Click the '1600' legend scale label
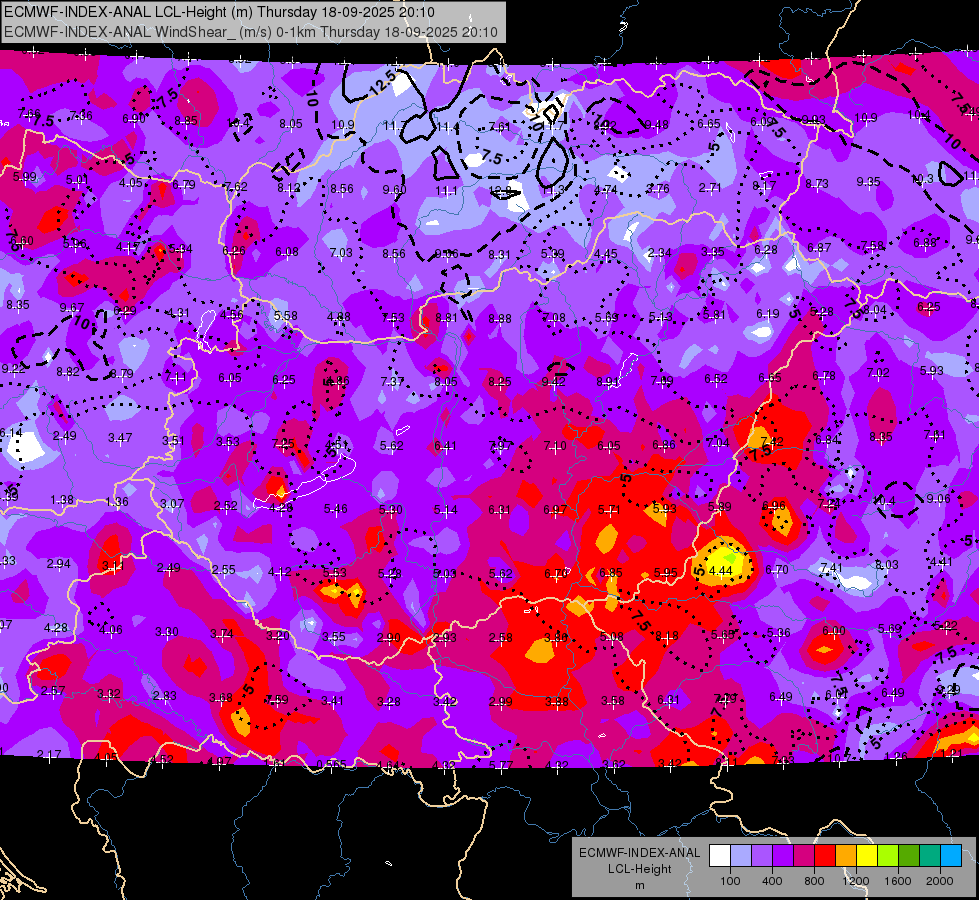 coord(898,881)
